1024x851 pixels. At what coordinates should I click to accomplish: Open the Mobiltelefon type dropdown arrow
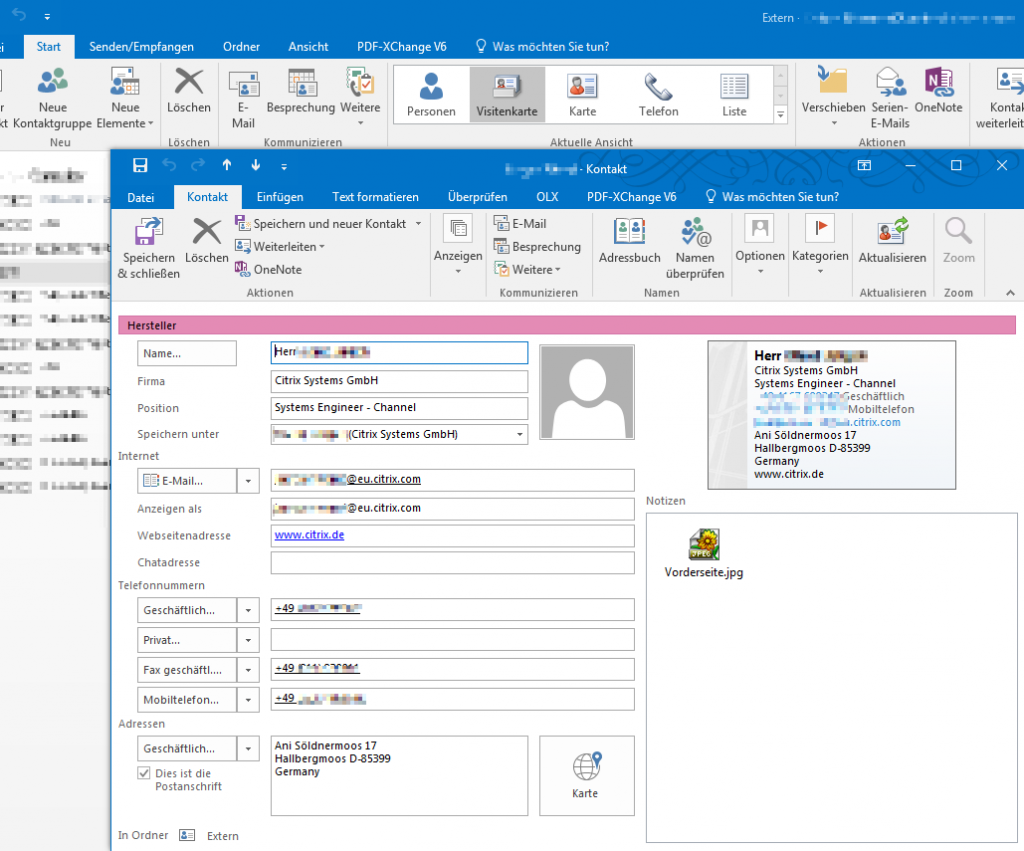click(x=248, y=700)
